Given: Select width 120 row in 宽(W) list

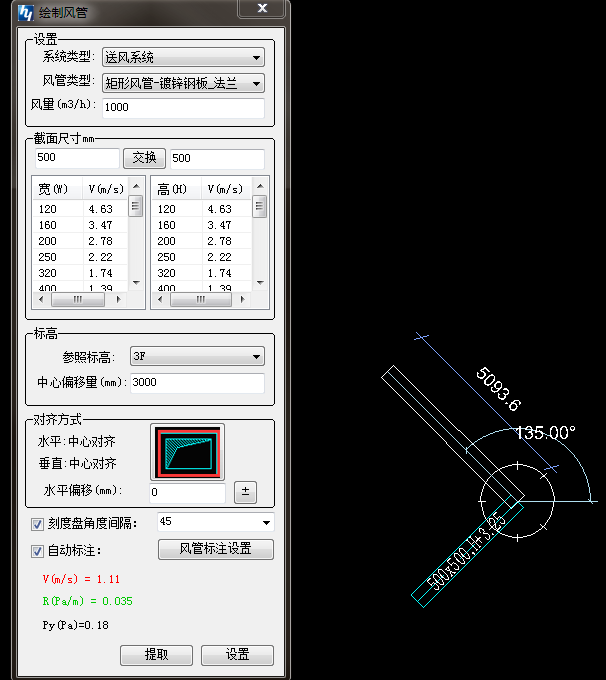Looking at the screenshot, I should click(80, 209).
